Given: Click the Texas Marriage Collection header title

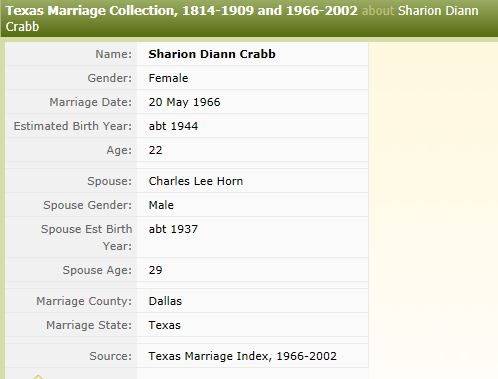Looking at the screenshot, I should 182,11.
